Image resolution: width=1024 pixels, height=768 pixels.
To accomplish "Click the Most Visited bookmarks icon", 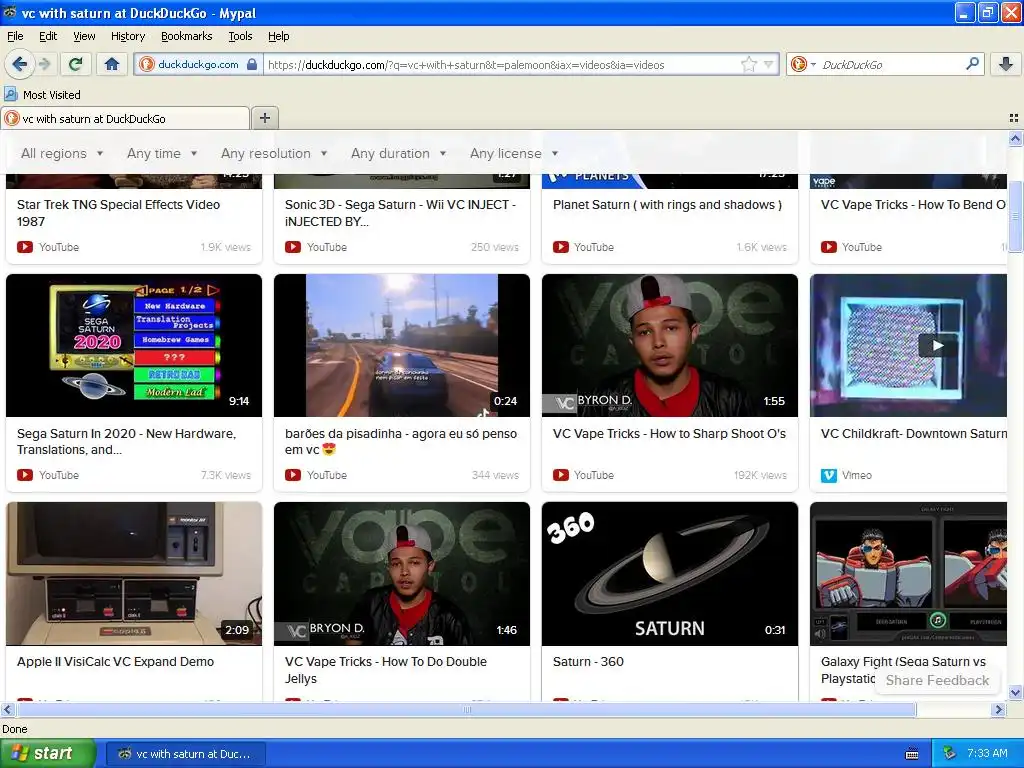I will pos(10,95).
